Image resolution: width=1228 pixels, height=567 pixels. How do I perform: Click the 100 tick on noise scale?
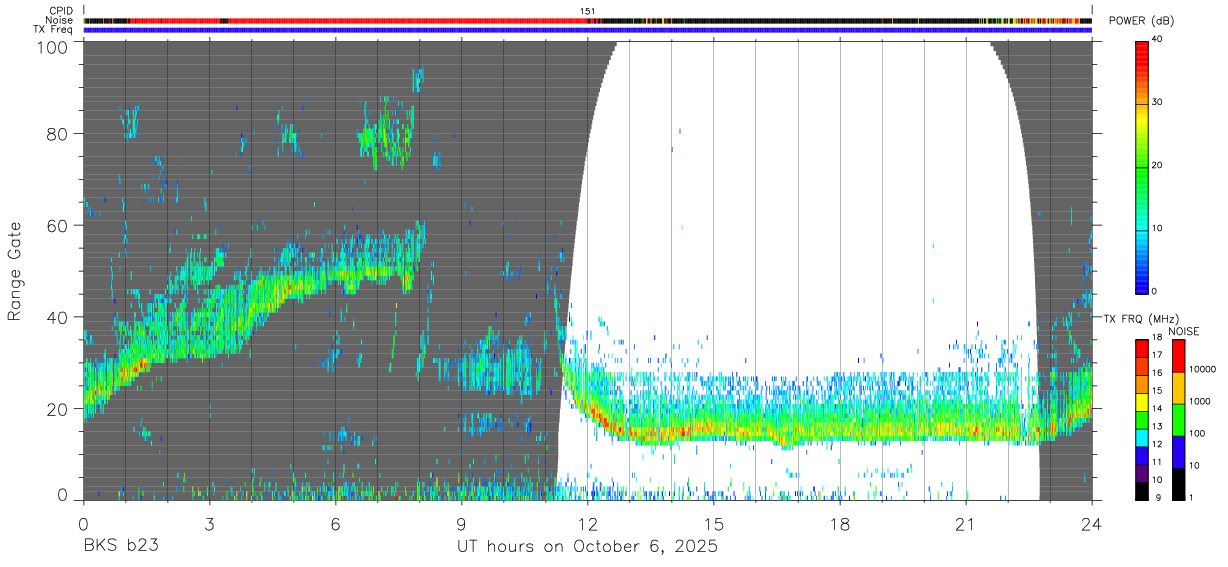click(x=1197, y=433)
